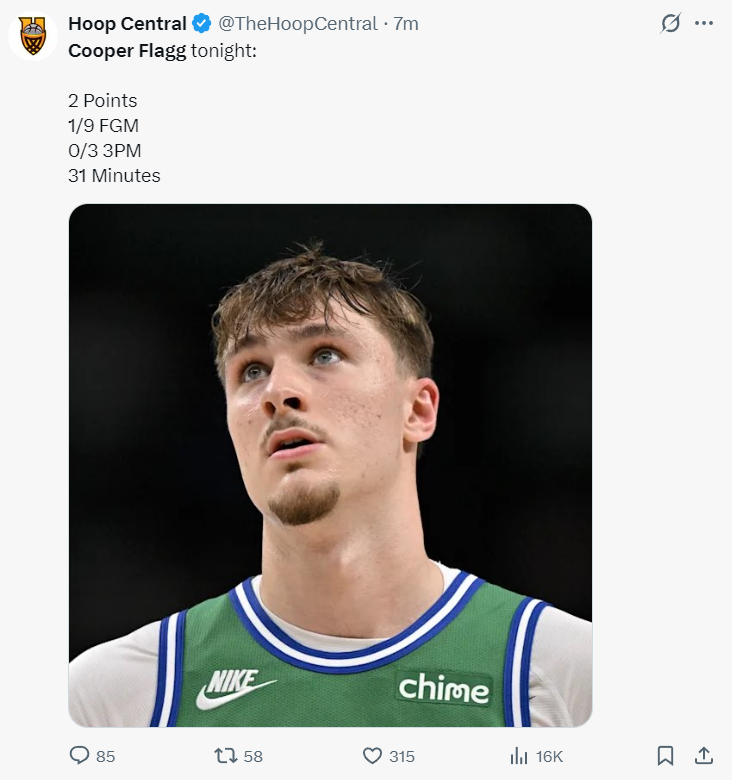Click the "31 Minutes" stat line
The height and width of the screenshot is (780, 732).
pyautogui.click(x=114, y=176)
